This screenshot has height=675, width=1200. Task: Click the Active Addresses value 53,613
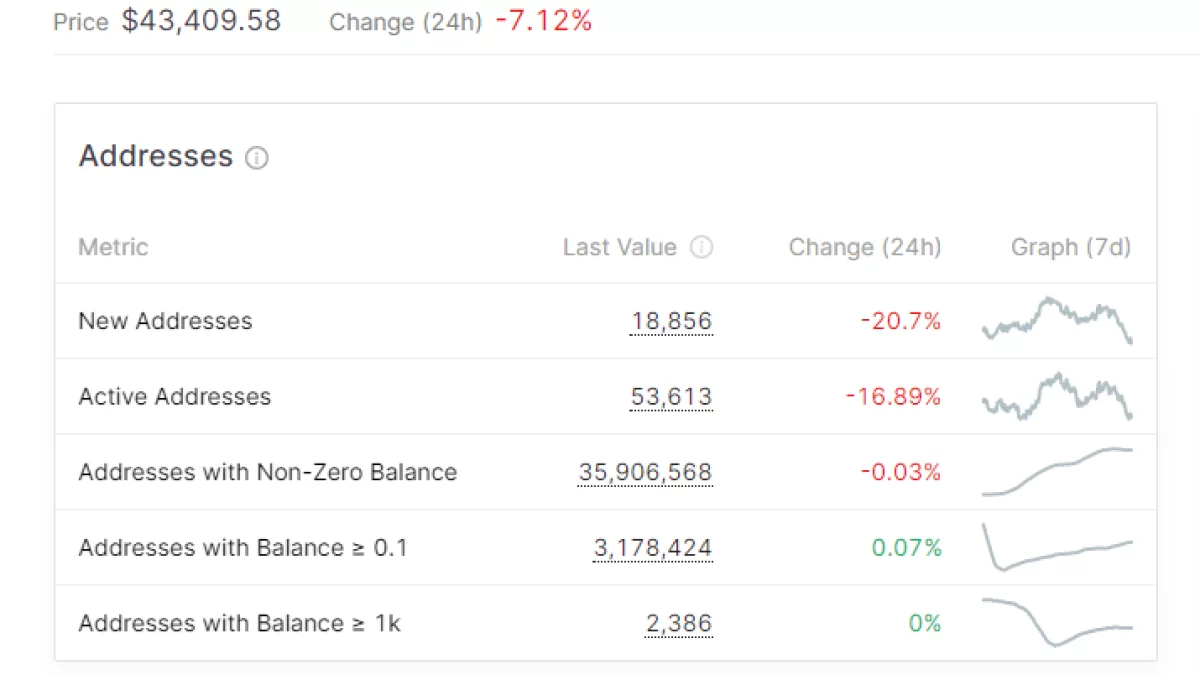pyautogui.click(x=671, y=397)
